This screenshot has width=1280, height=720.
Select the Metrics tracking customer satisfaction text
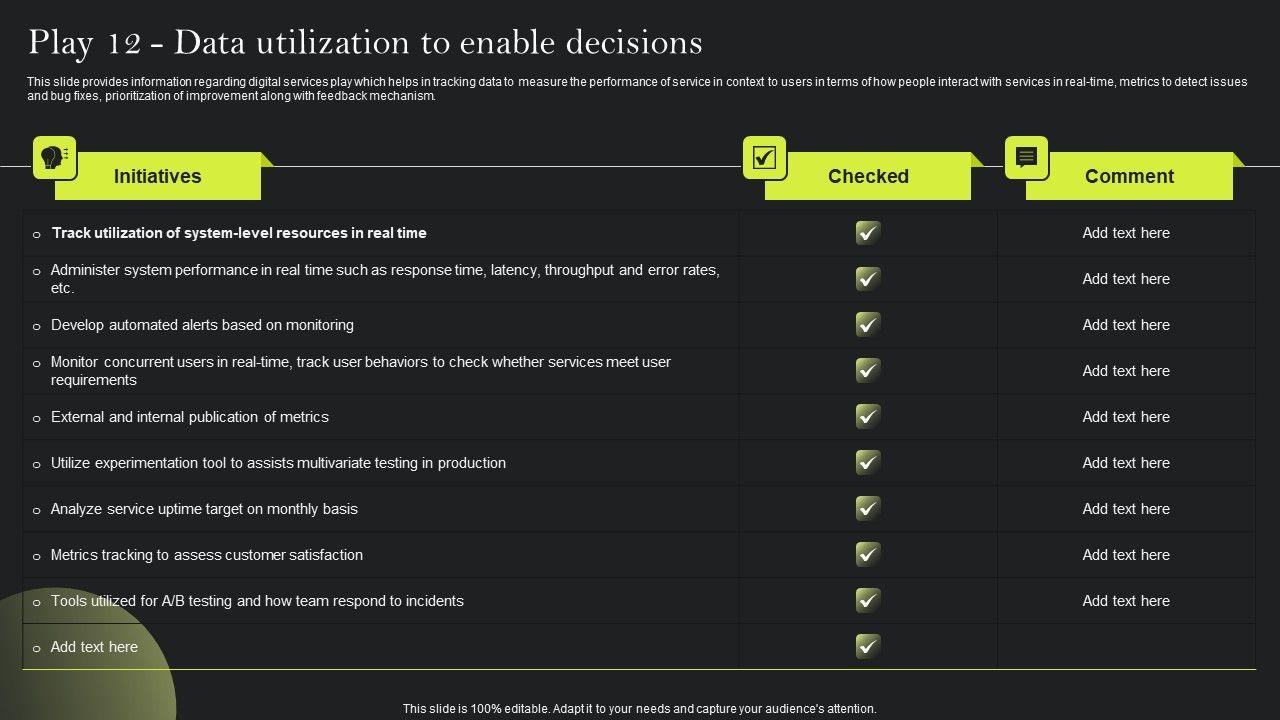pyautogui.click(x=207, y=555)
